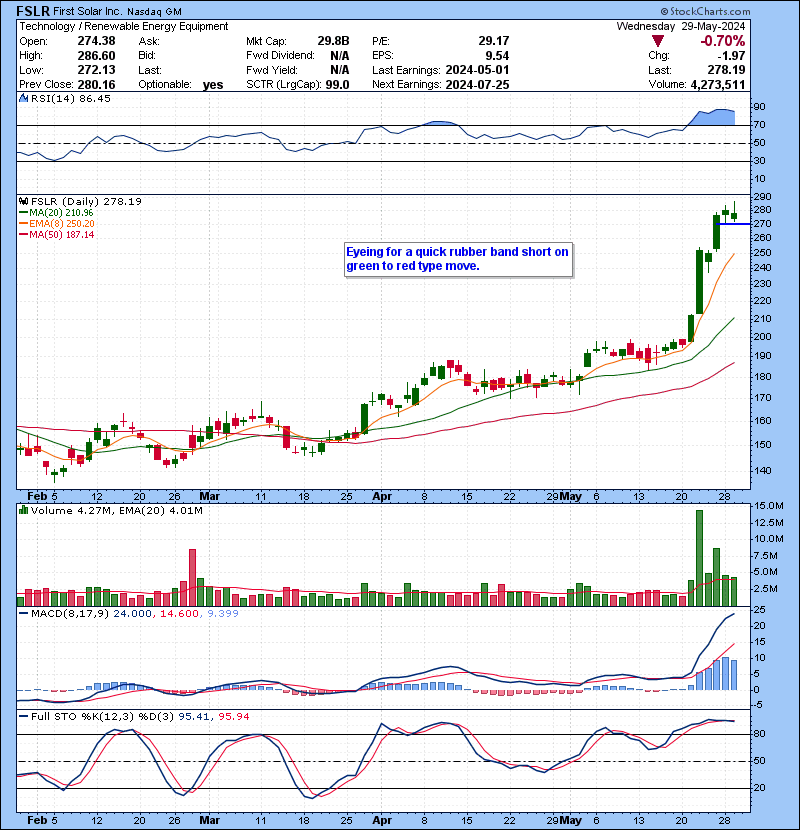Image resolution: width=800 pixels, height=830 pixels.
Task: Click the volume bars icon beside Volume label
Action: pos(24,510)
